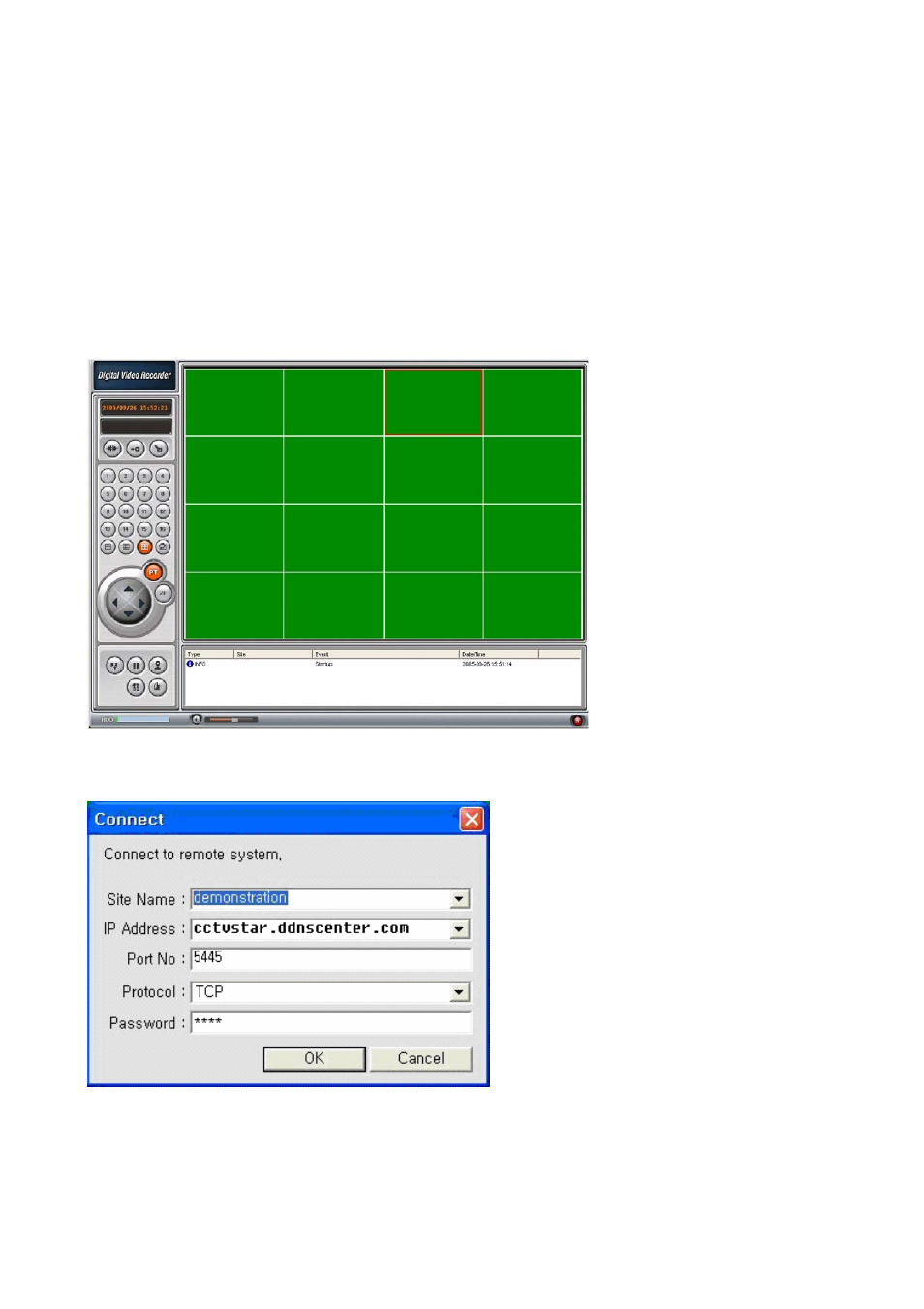Switch to quad split view layout
Viewport: 924px width, 1309px height.
coord(108,546)
